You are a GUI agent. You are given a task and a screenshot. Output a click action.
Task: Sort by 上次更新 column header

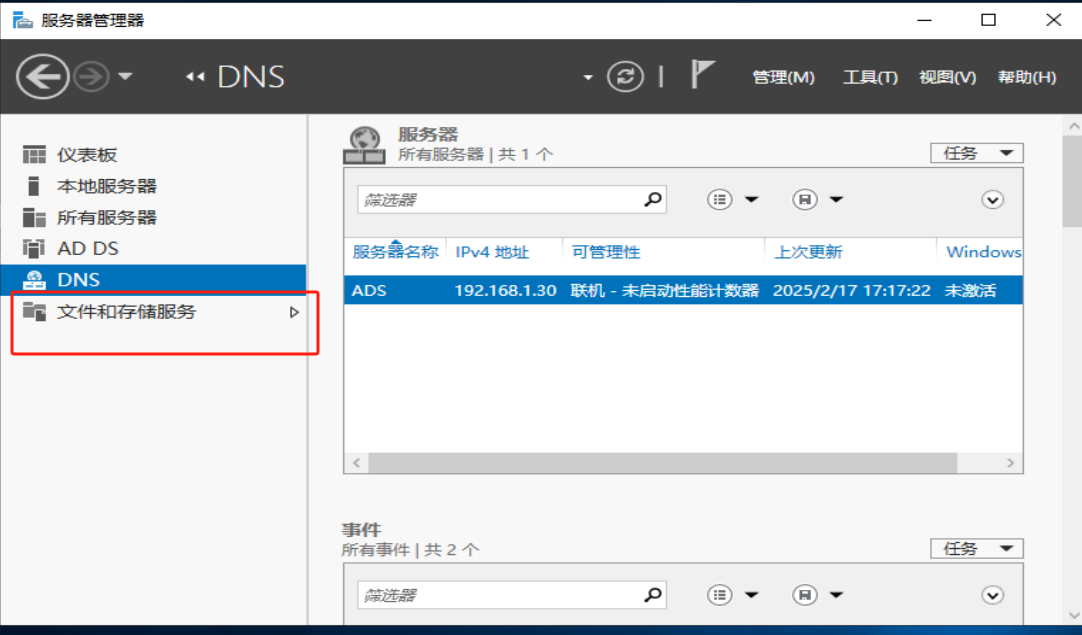pyautogui.click(x=808, y=252)
